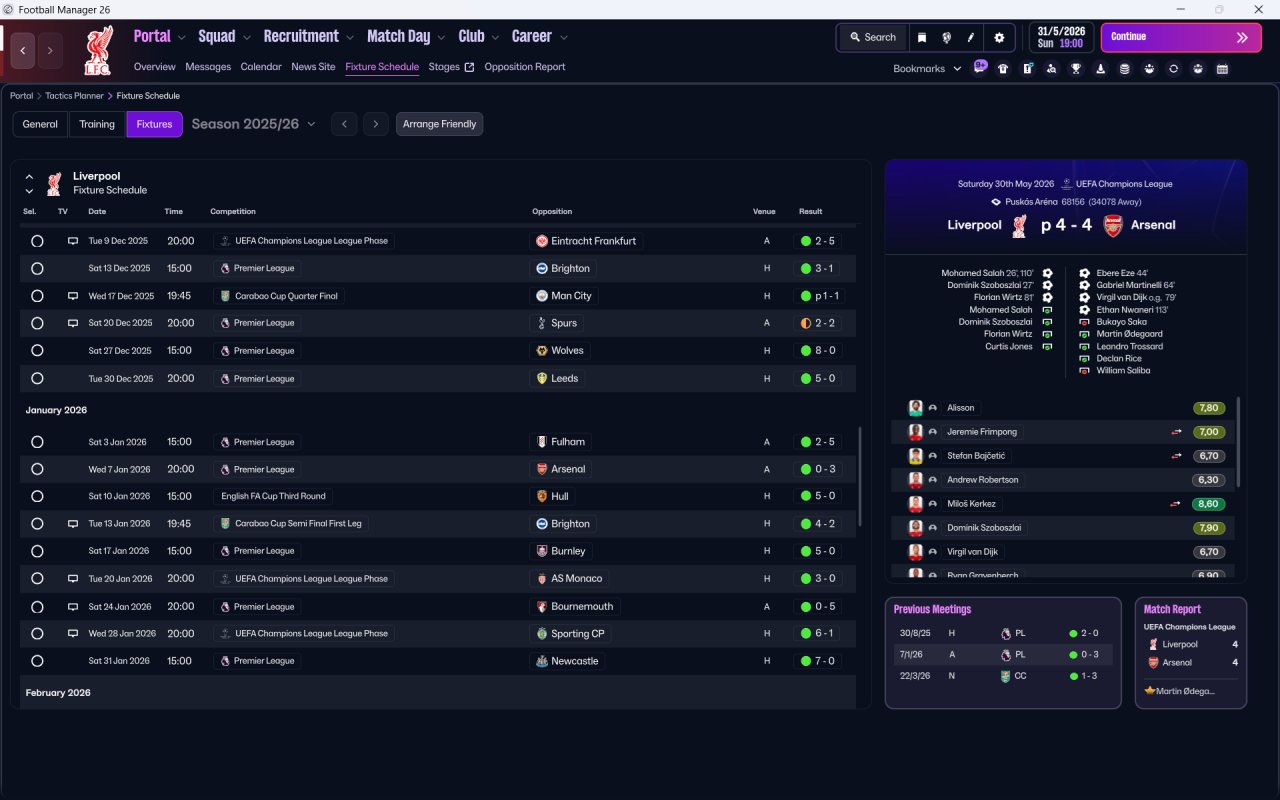The height and width of the screenshot is (800, 1280).
Task: Select the Eintracht Frankfurt fixture radio button
Action: [x=37, y=241]
